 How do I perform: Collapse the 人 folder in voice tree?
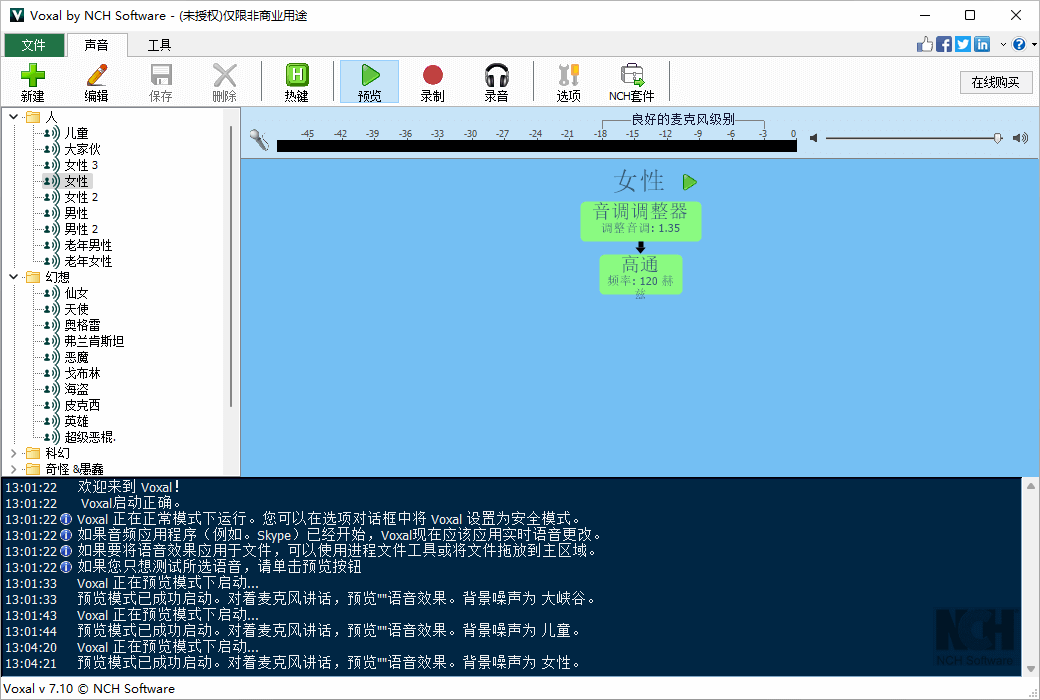point(13,117)
